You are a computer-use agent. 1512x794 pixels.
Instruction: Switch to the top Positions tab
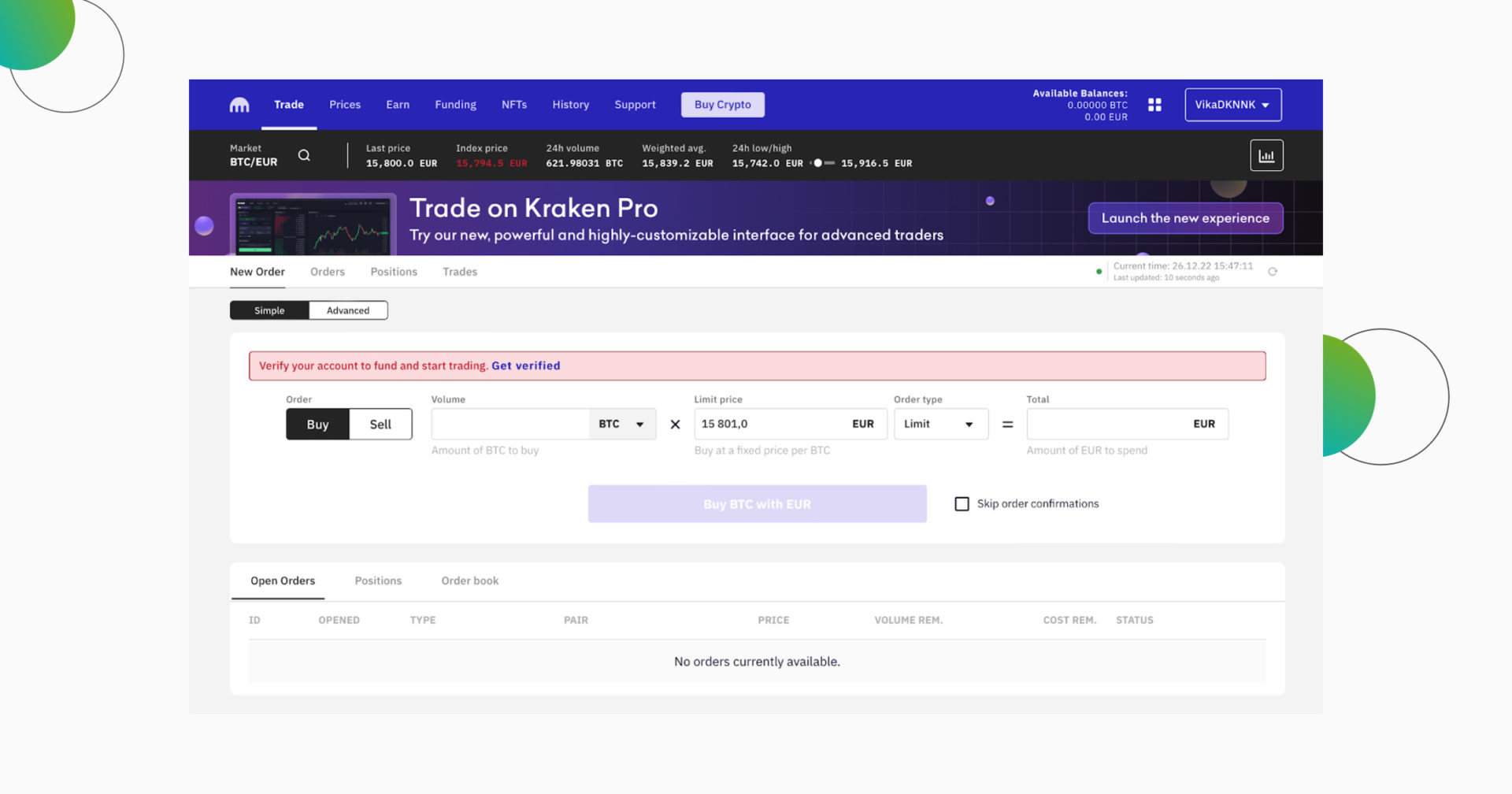tap(394, 272)
